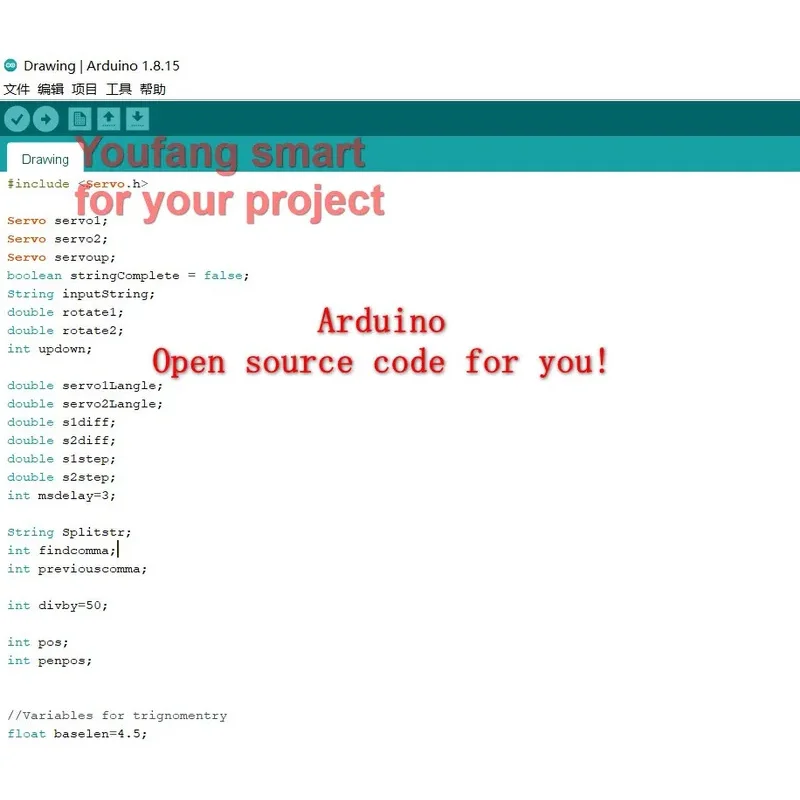Viewport: 800px width, 800px height.
Task: Click the line 'double servo2Langle;'
Action: (85, 404)
